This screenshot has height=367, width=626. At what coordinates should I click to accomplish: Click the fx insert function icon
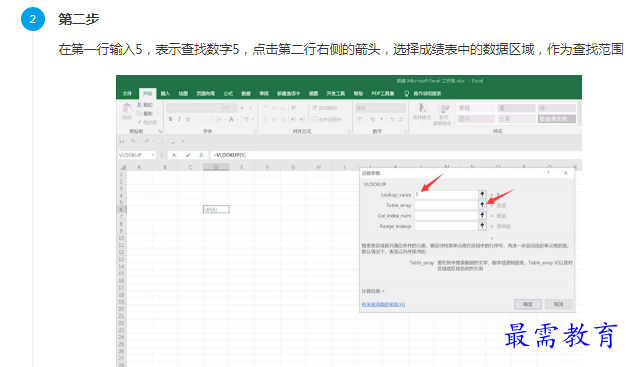[202, 155]
